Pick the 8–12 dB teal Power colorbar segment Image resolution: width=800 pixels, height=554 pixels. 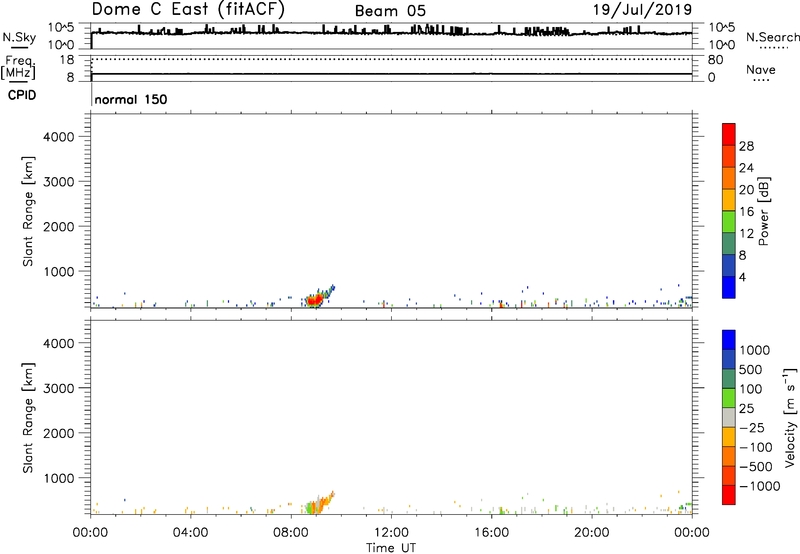pyautogui.click(x=729, y=243)
